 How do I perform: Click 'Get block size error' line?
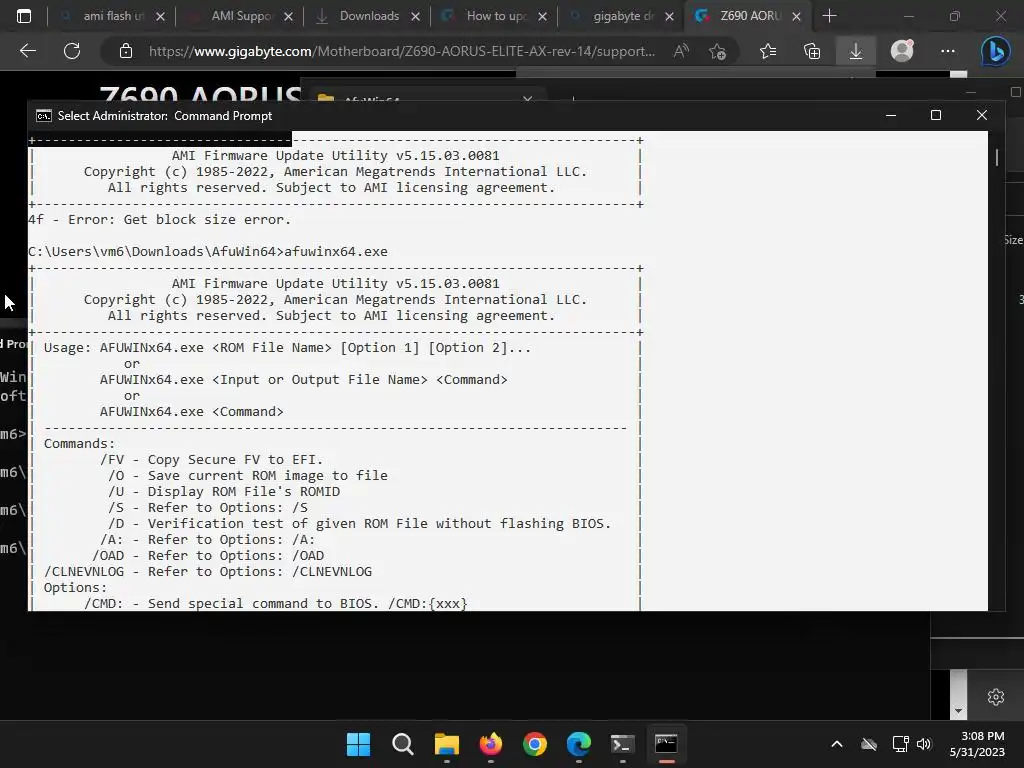pos(159,219)
